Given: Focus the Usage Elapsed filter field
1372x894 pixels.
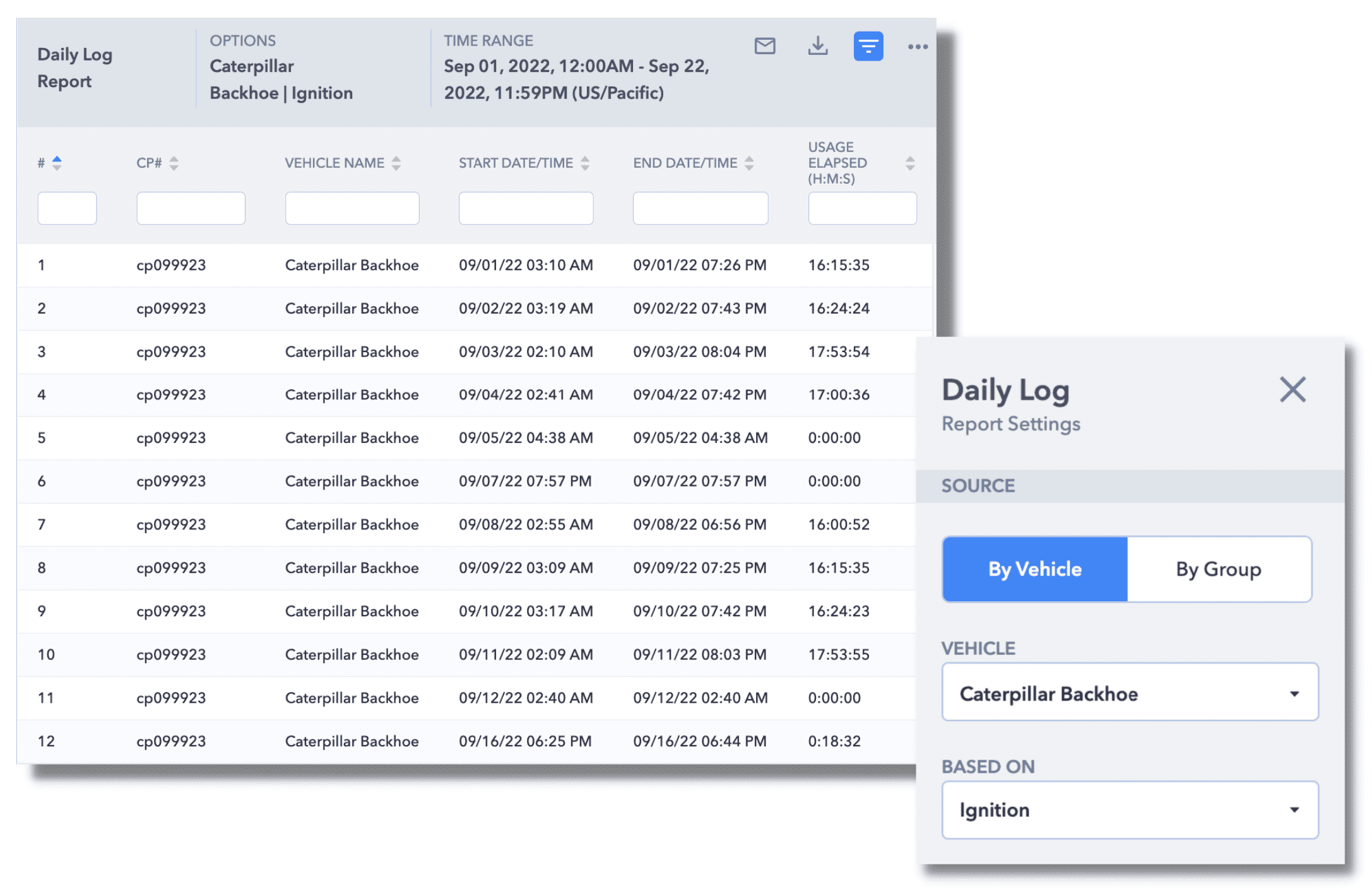Looking at the screenshot, I should [862, 208].
